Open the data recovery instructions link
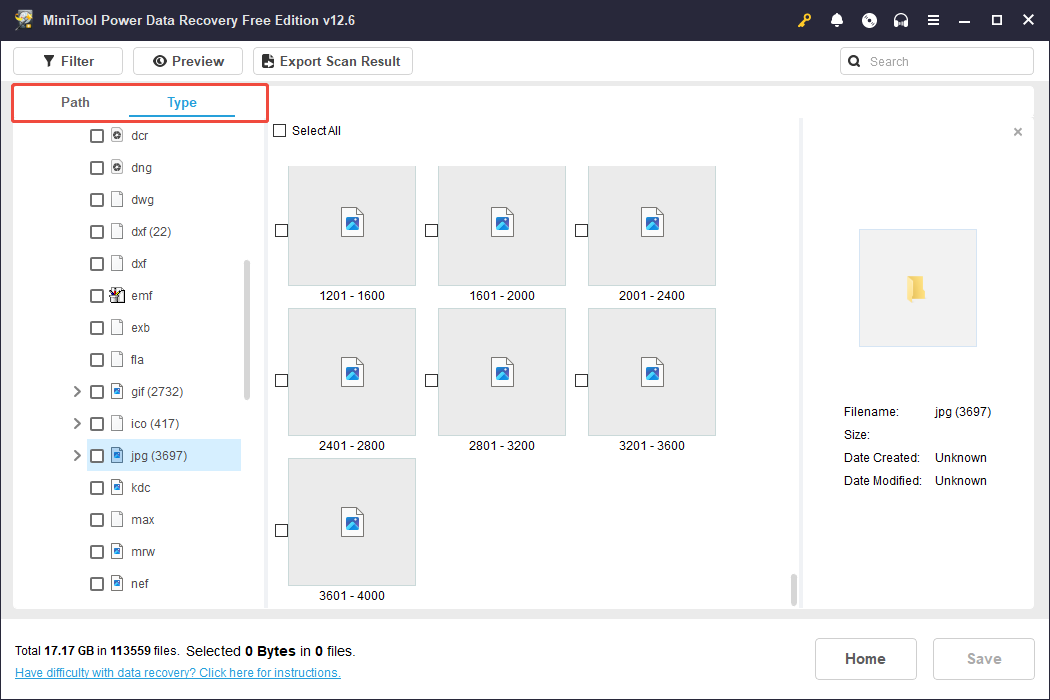The height and width of the screenshot is (700, 1050). pos(178,673)
